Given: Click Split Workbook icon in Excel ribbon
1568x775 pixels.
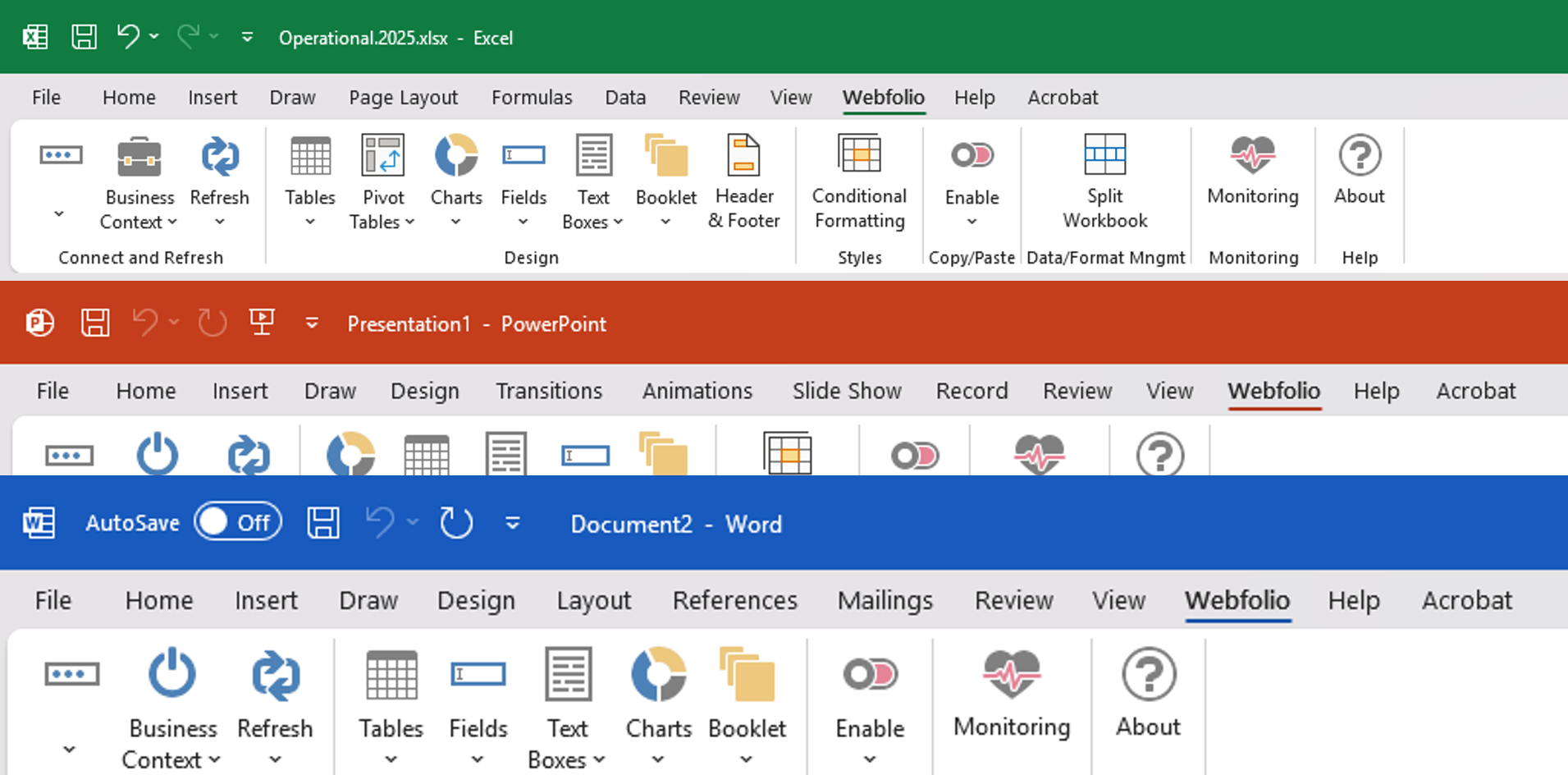Looking at the screenshot, I should pyautogui.click(x=1104, y=155).
